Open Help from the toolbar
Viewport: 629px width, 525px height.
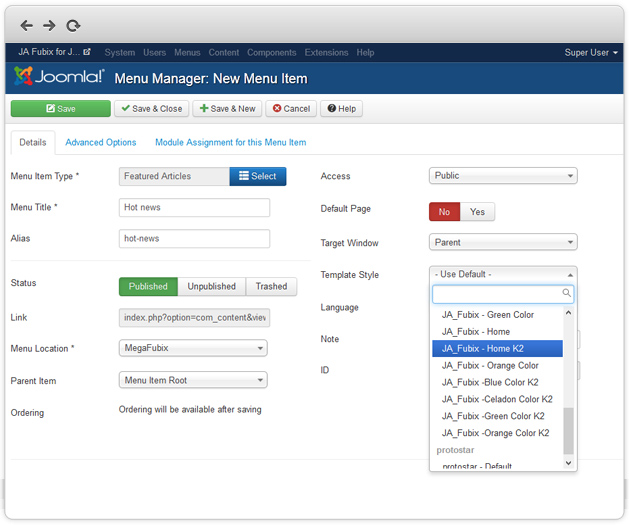pos(341,109)
